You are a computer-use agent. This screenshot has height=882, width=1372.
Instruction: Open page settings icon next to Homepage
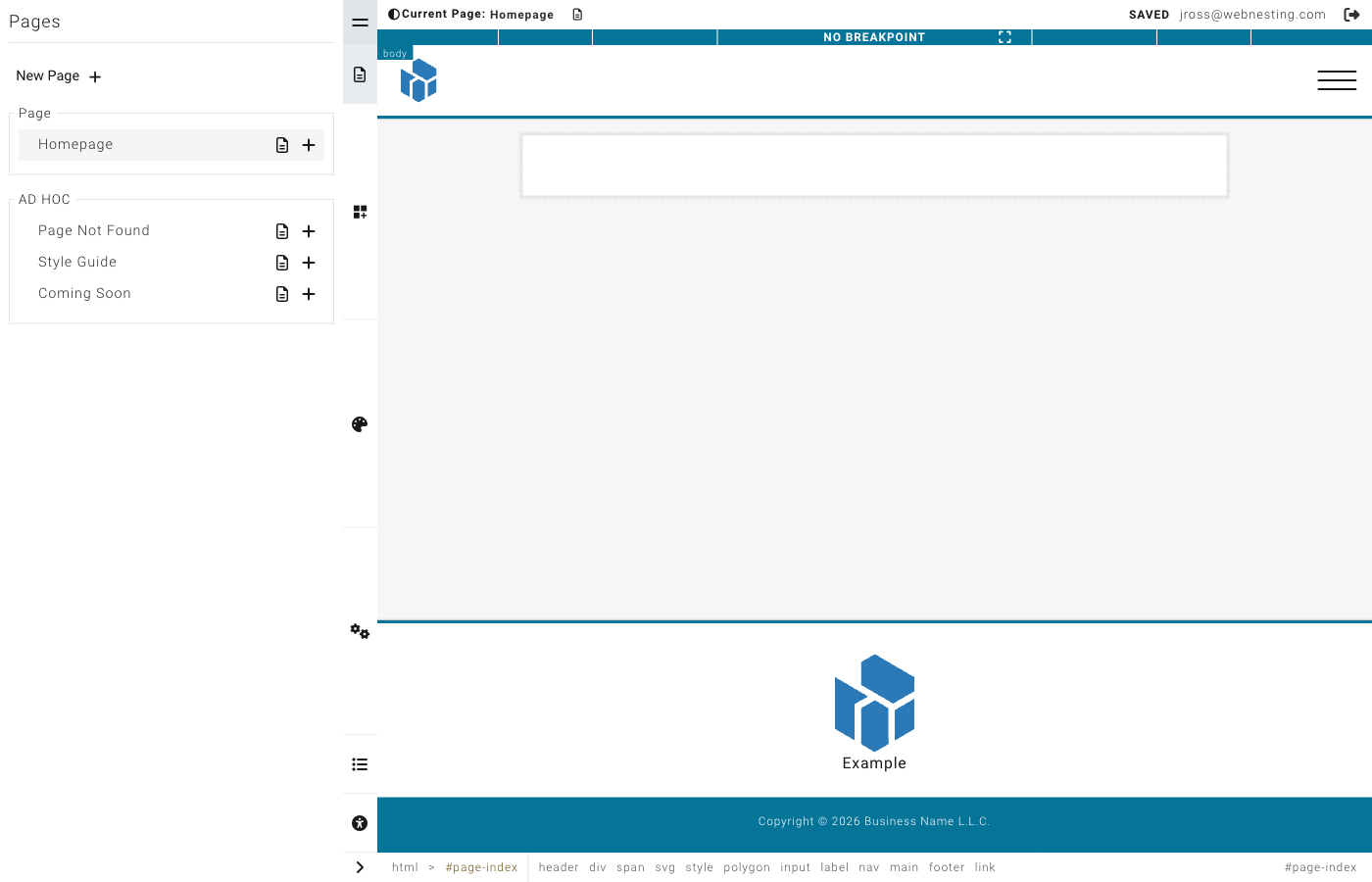pyautogui.click(x=282, y=144)
